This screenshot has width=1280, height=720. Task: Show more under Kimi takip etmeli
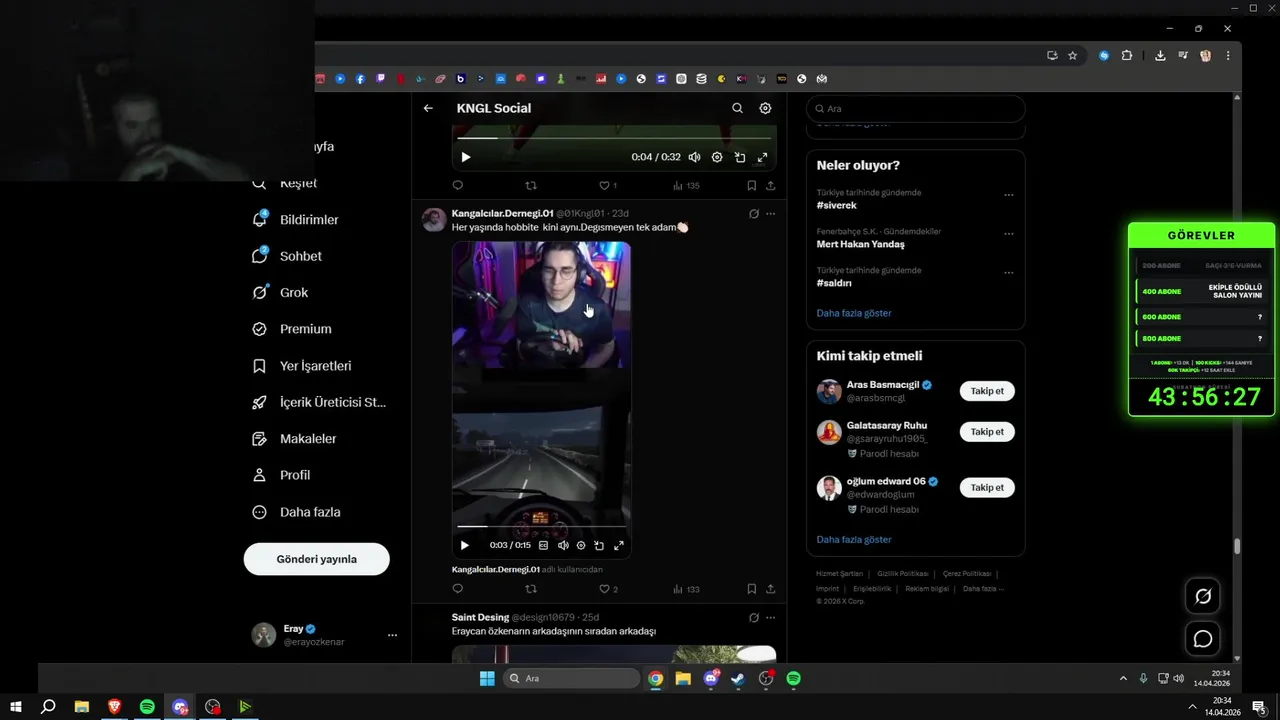[854, 540]
